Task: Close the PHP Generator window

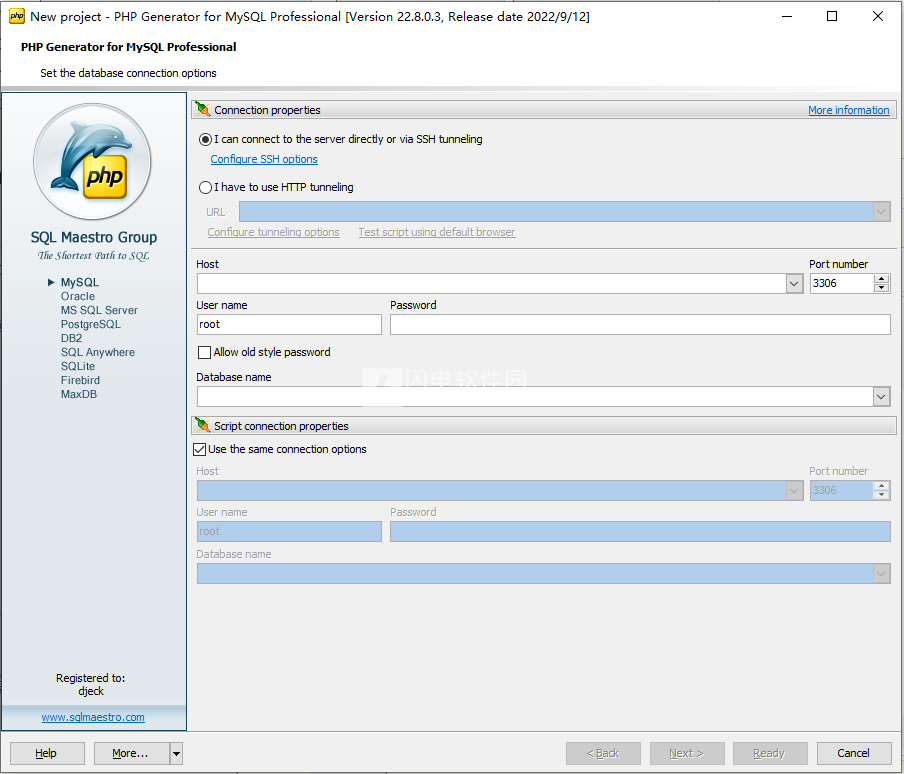Action: pos(877,16)
